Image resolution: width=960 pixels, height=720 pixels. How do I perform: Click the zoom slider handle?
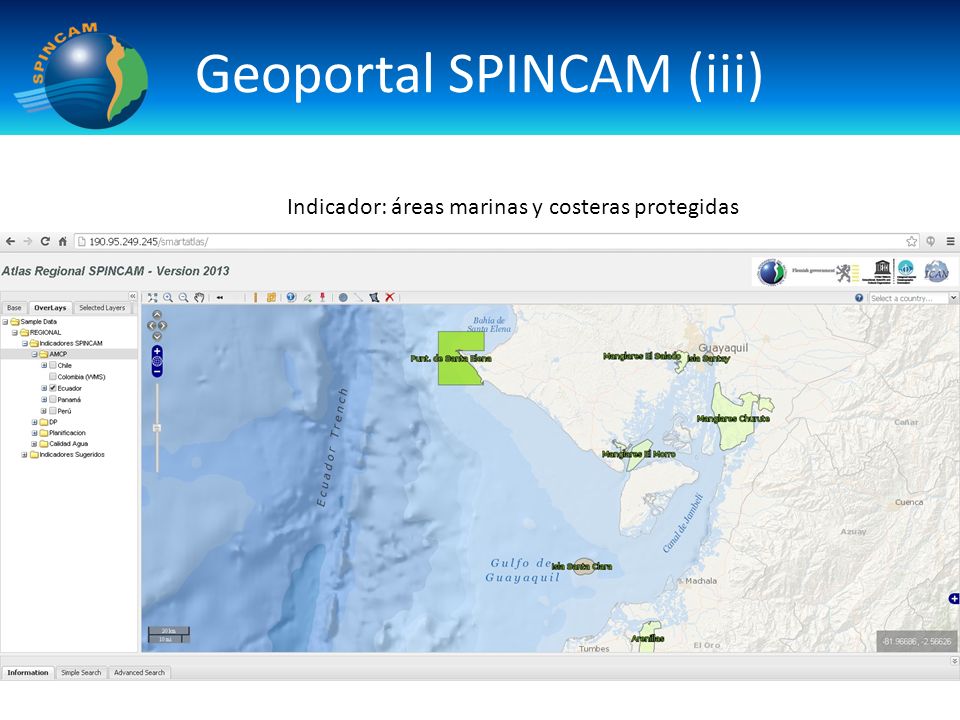coord(157,428)
